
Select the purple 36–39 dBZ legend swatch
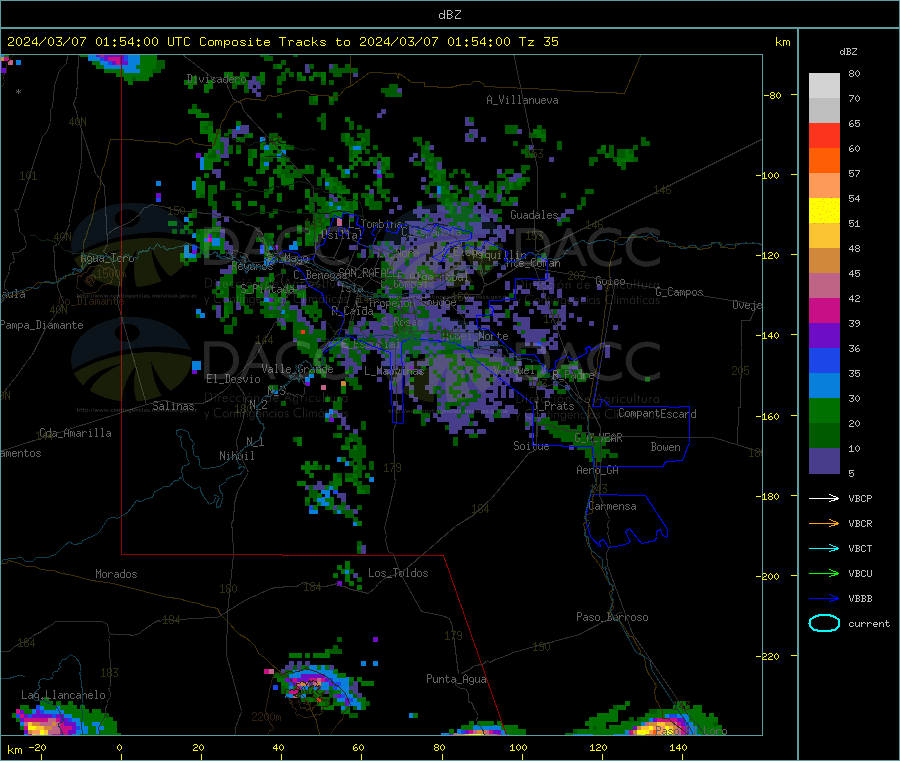pyautogui.click(x=824, y=336)
